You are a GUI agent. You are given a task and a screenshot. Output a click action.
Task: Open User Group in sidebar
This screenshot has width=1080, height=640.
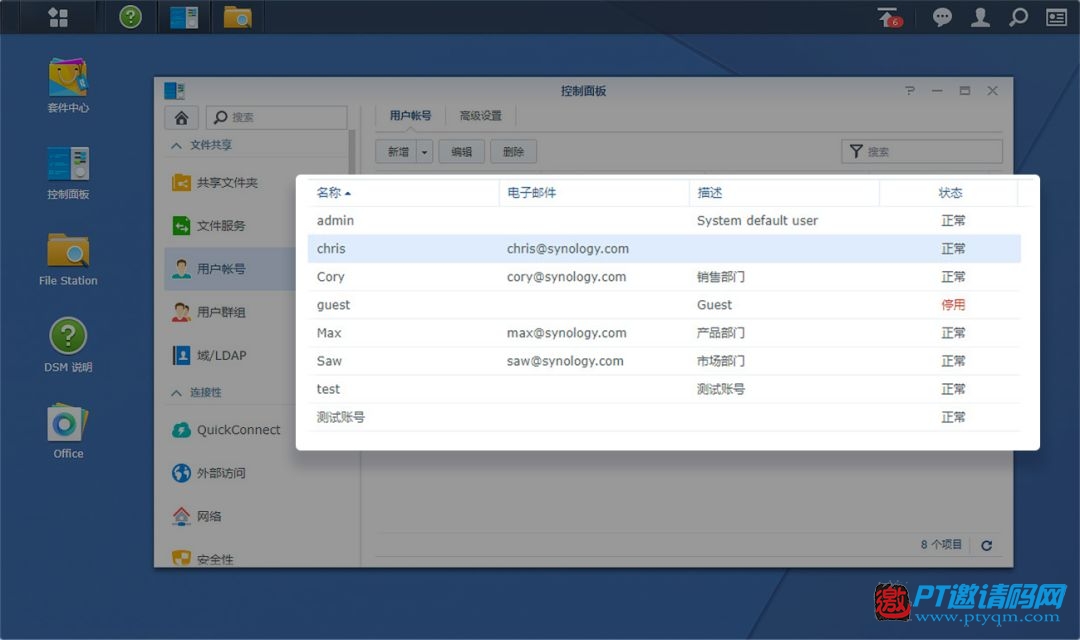[230, 312]
